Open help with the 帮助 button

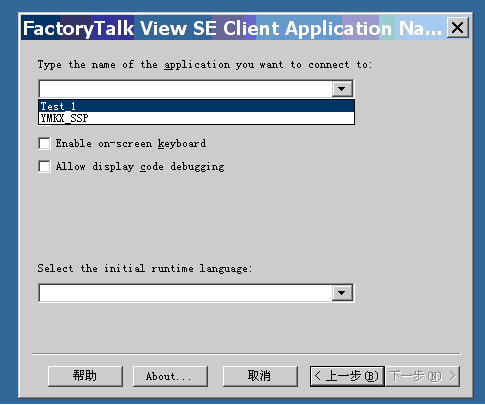pyautogui.click(x=85, y=376)
